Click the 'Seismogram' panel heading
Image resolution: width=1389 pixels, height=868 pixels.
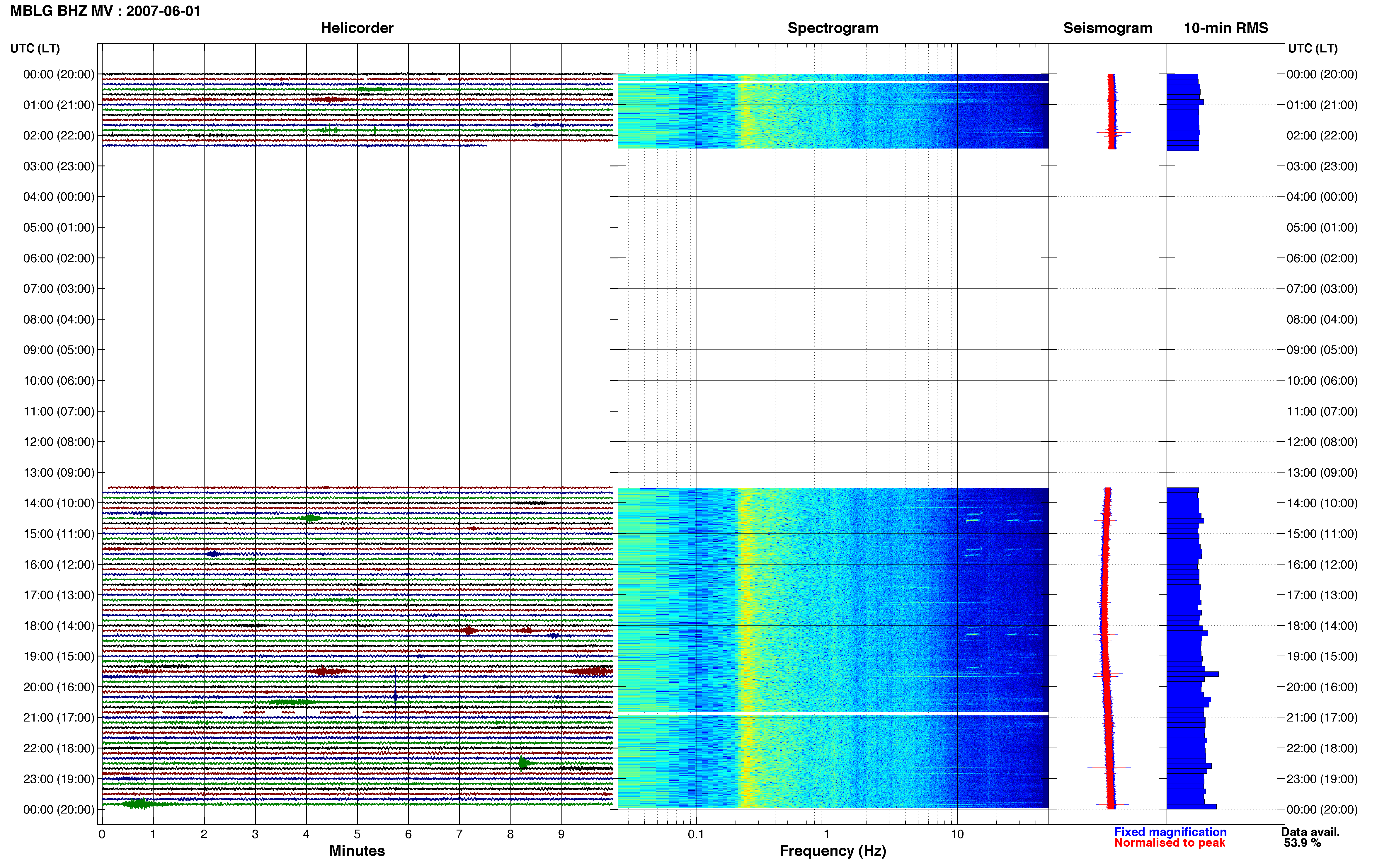tap(1107, 28)
